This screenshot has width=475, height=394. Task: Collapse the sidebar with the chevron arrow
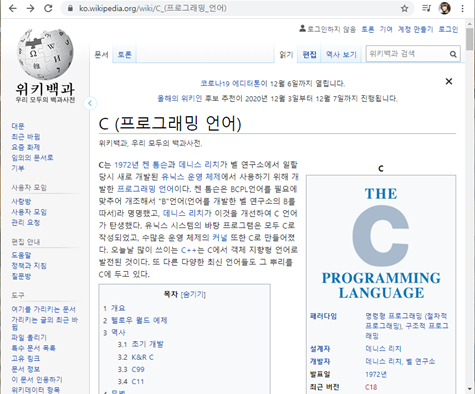(90, 103)
